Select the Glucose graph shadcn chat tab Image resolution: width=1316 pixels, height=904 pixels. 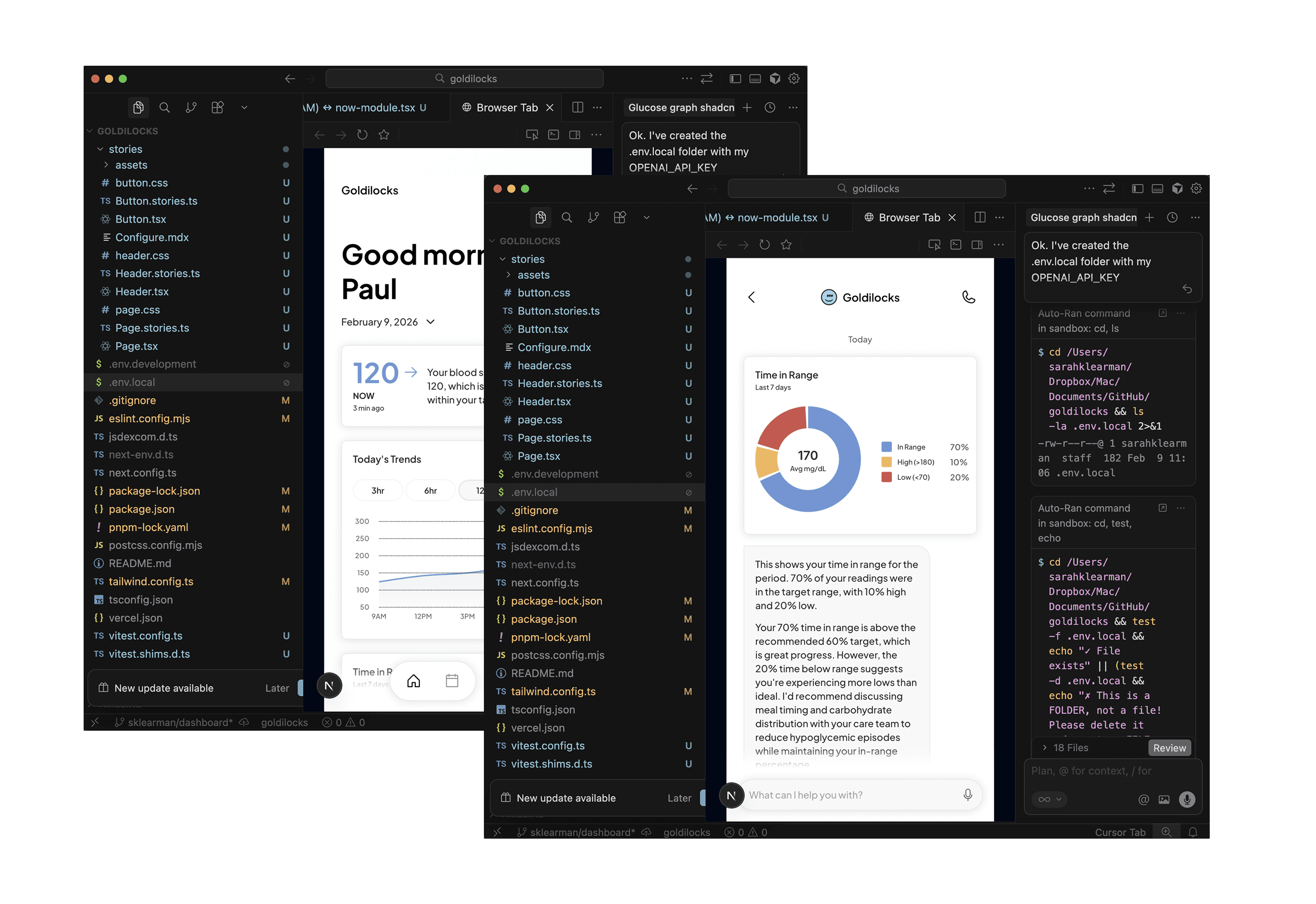pos(1082,218)
